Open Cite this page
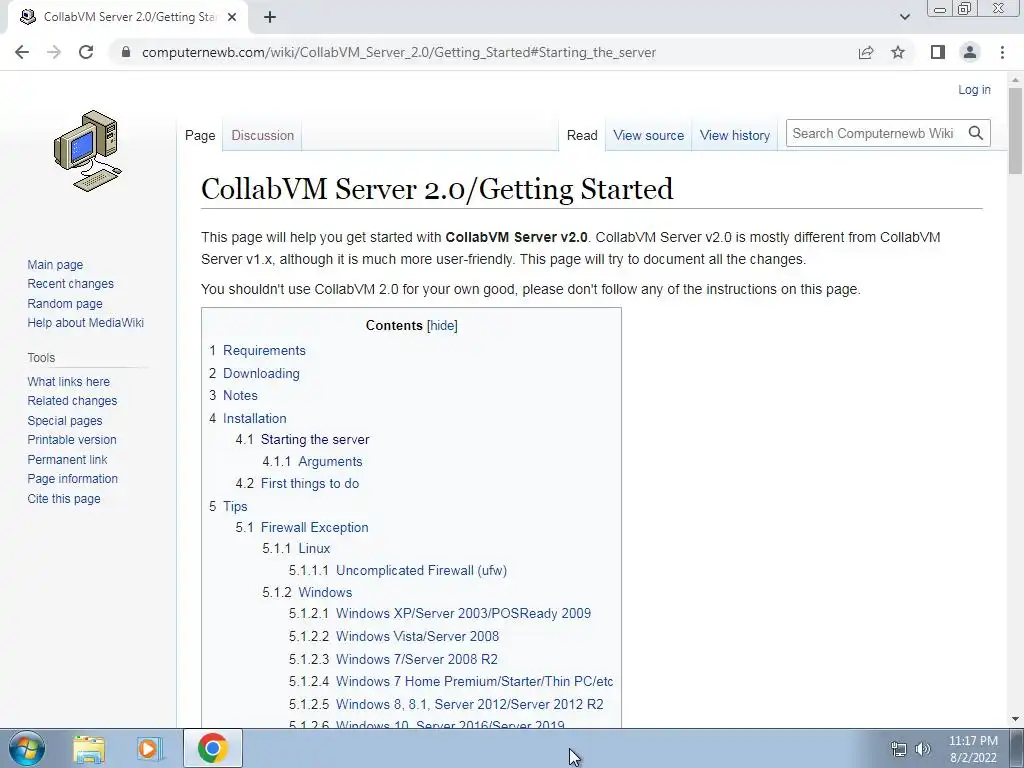The image size is (1024, 768). 64,498
